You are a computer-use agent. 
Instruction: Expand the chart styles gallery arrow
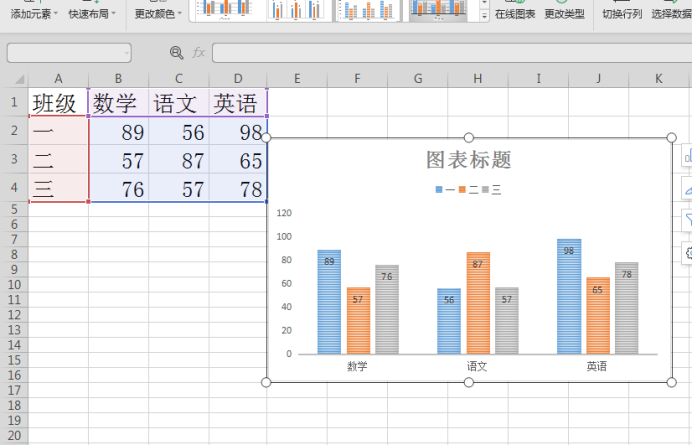485,16
